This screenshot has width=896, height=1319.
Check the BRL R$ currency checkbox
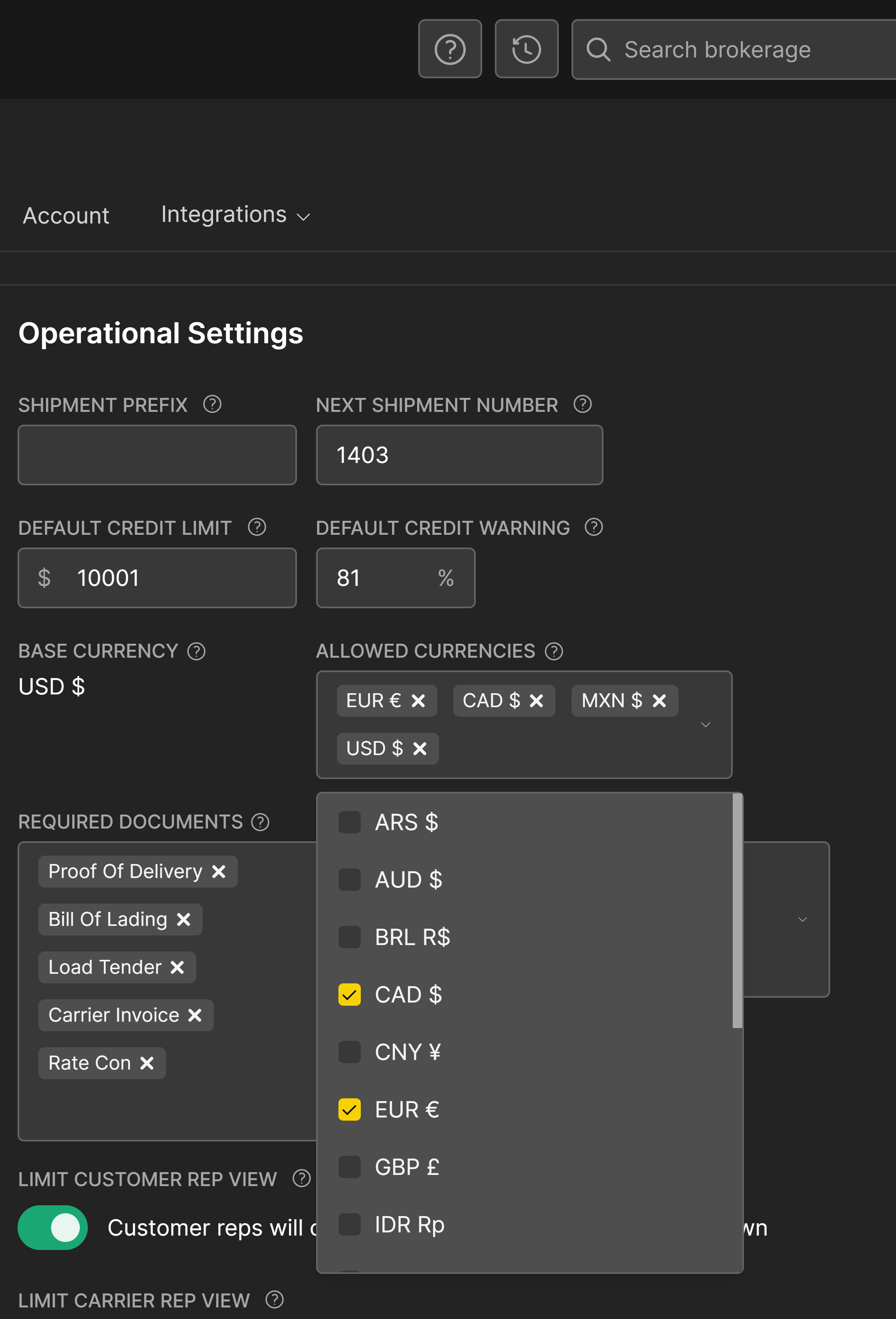click(x=350, y=937)
